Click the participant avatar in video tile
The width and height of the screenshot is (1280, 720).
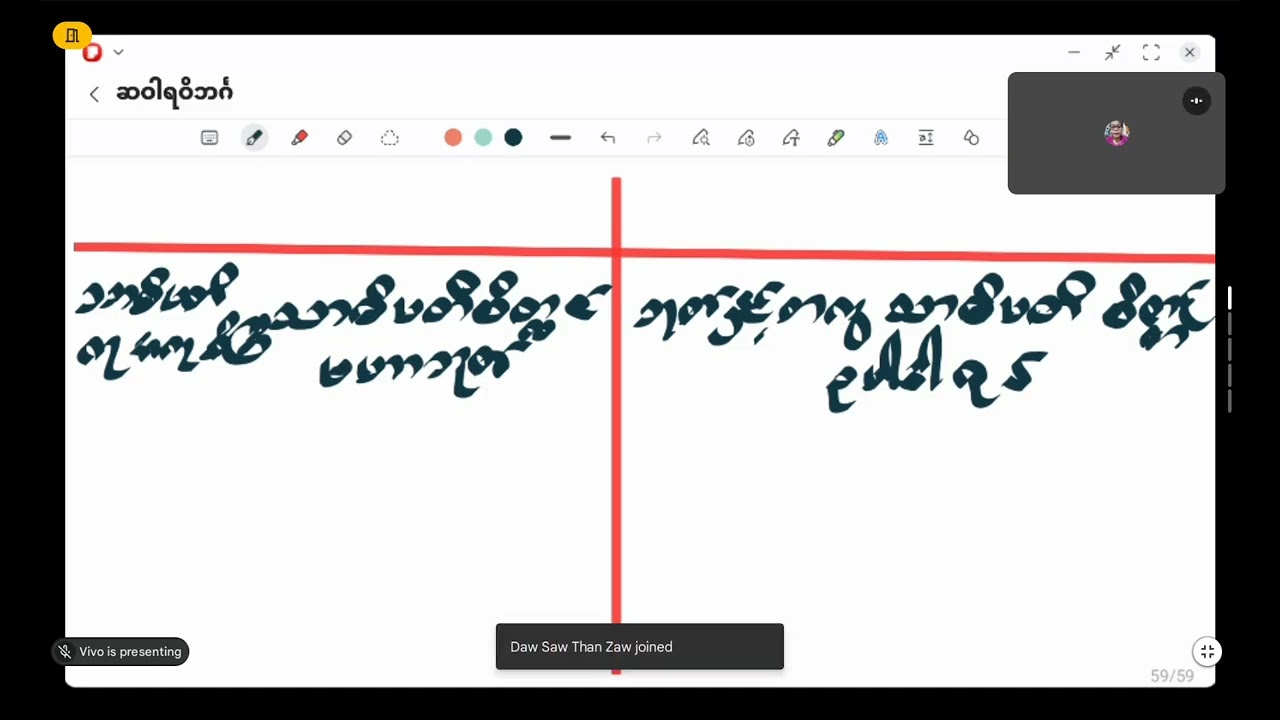click(x=1117, y=133)
